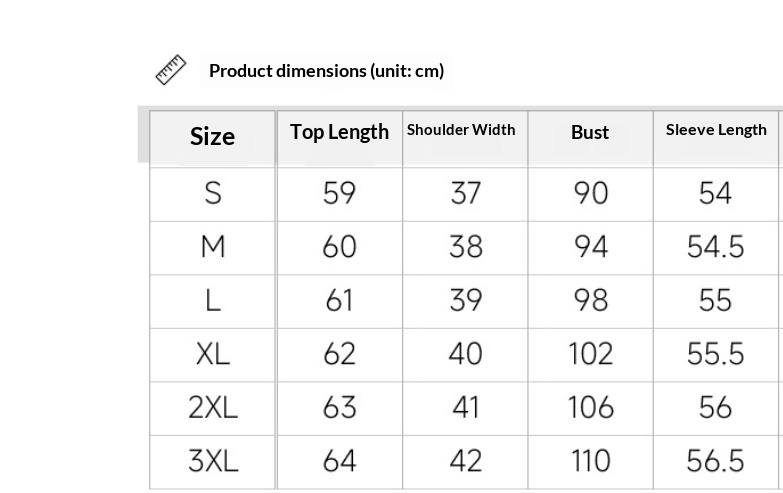This screenshot has height=493, width=783.
Task: Click the Product dimensions title text
Action: tap(326, 71)
